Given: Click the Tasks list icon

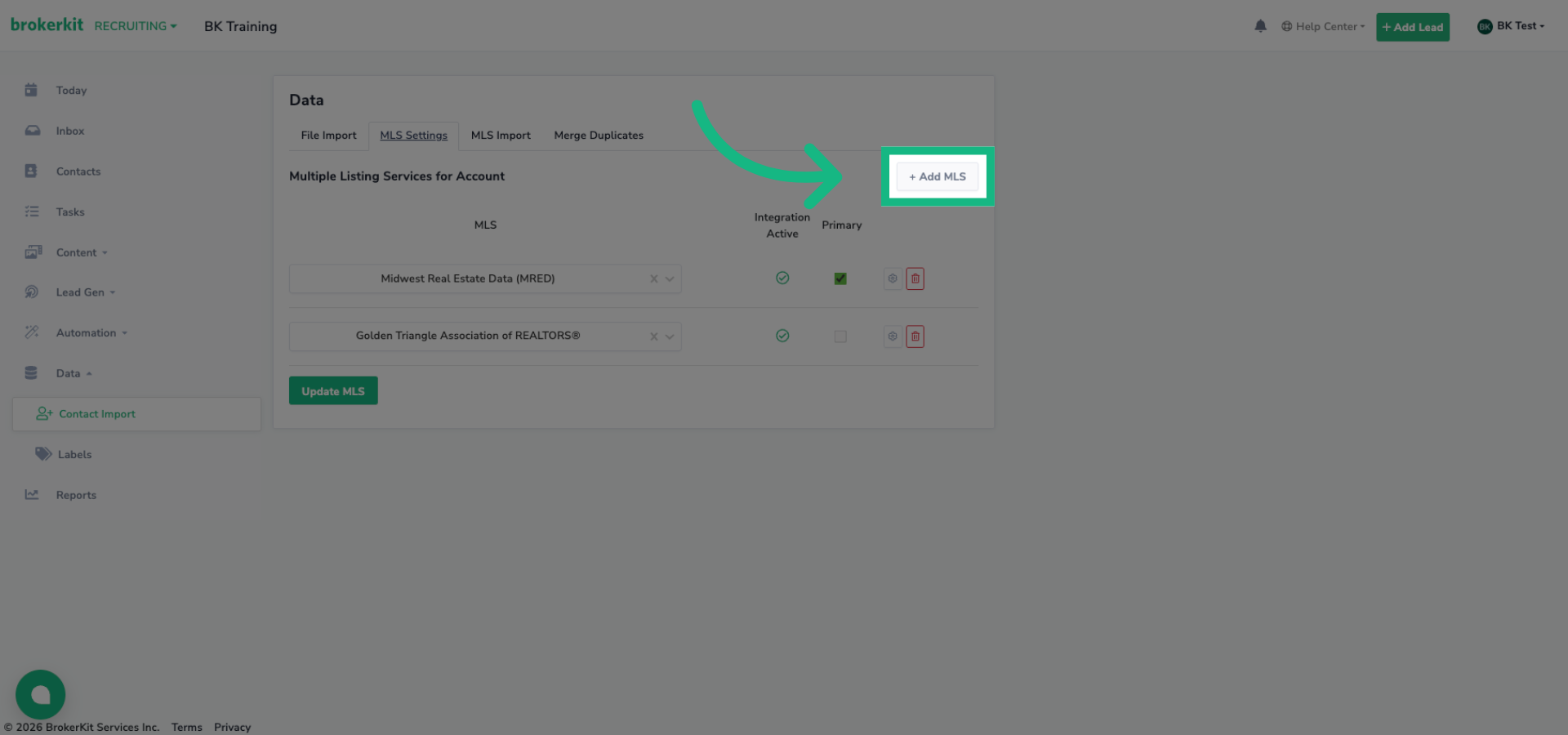Looking at the screenshot, I should tap(32, 212).
